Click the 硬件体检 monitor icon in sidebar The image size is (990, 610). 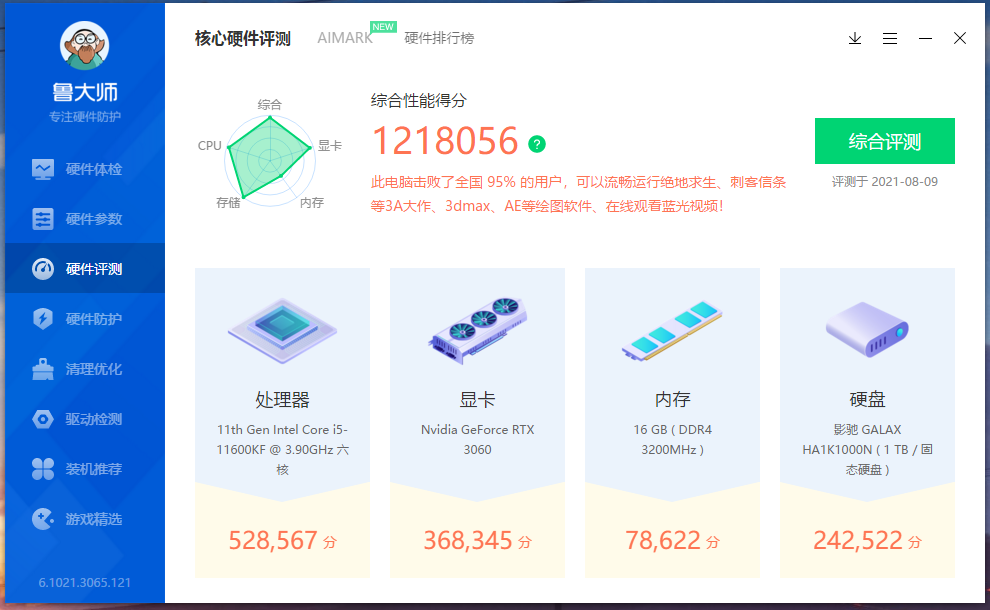point(43,169)
